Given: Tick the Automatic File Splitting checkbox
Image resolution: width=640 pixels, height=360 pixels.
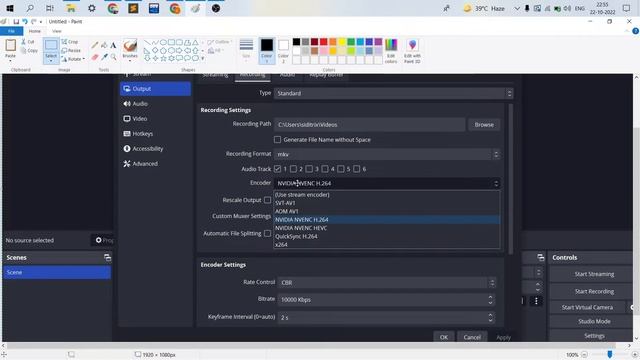Looking at the screenshot, I should (267, 233).
